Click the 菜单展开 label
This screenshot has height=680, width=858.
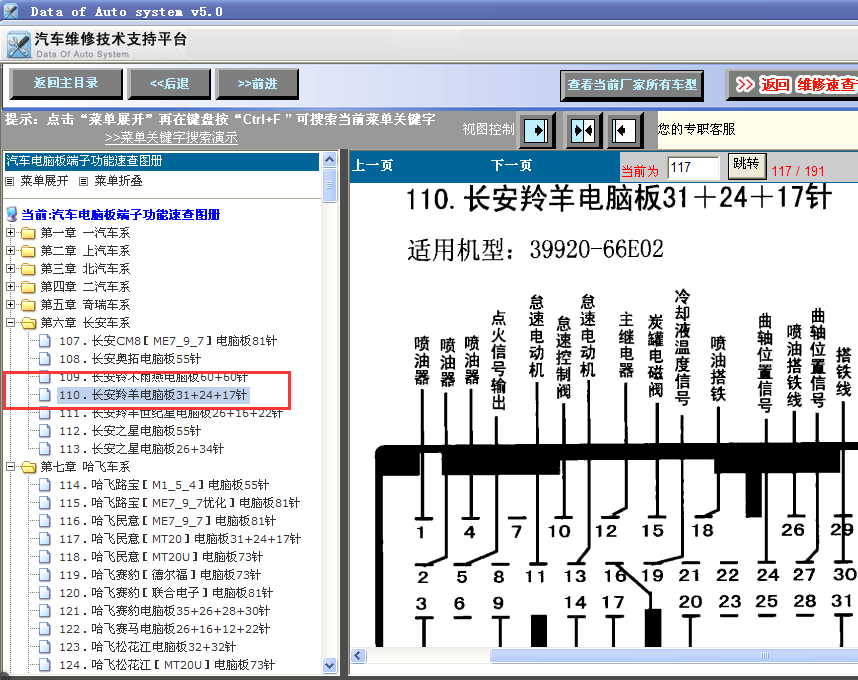(44, 181)
